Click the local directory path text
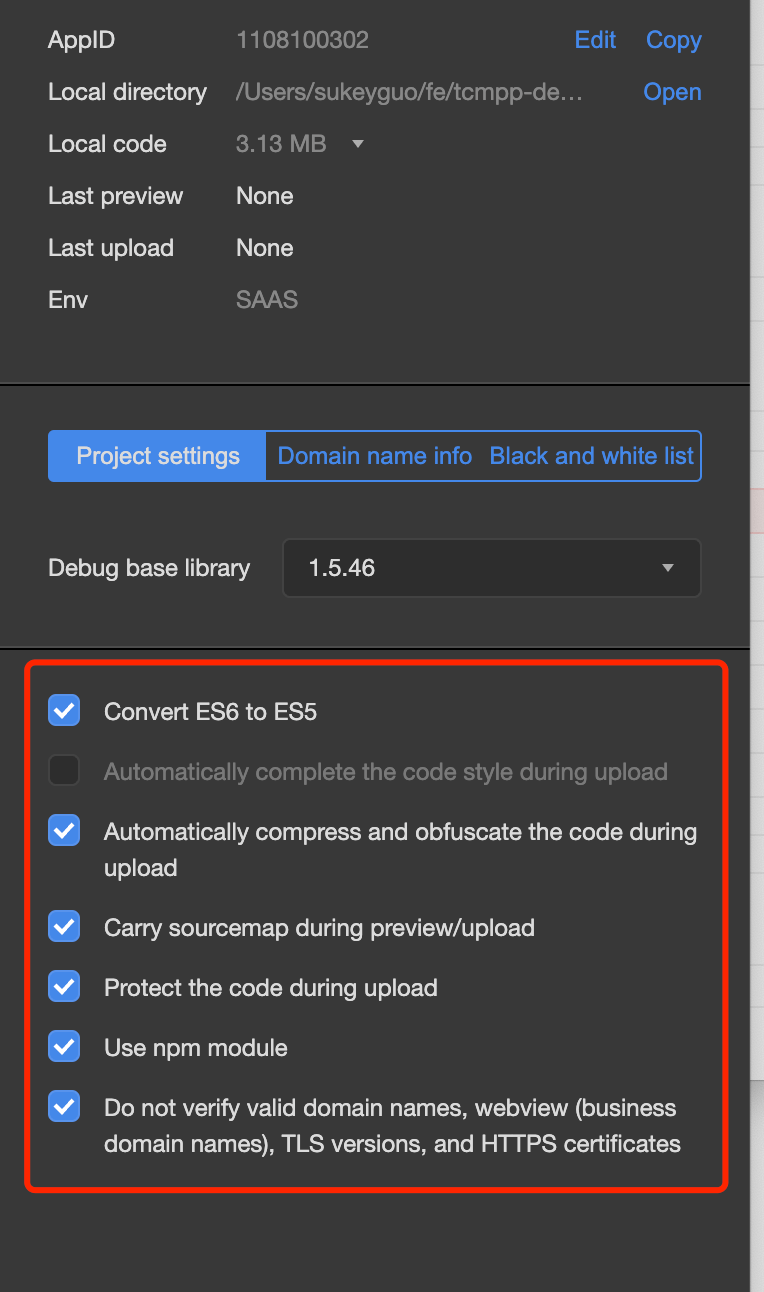 pos(408,92)
